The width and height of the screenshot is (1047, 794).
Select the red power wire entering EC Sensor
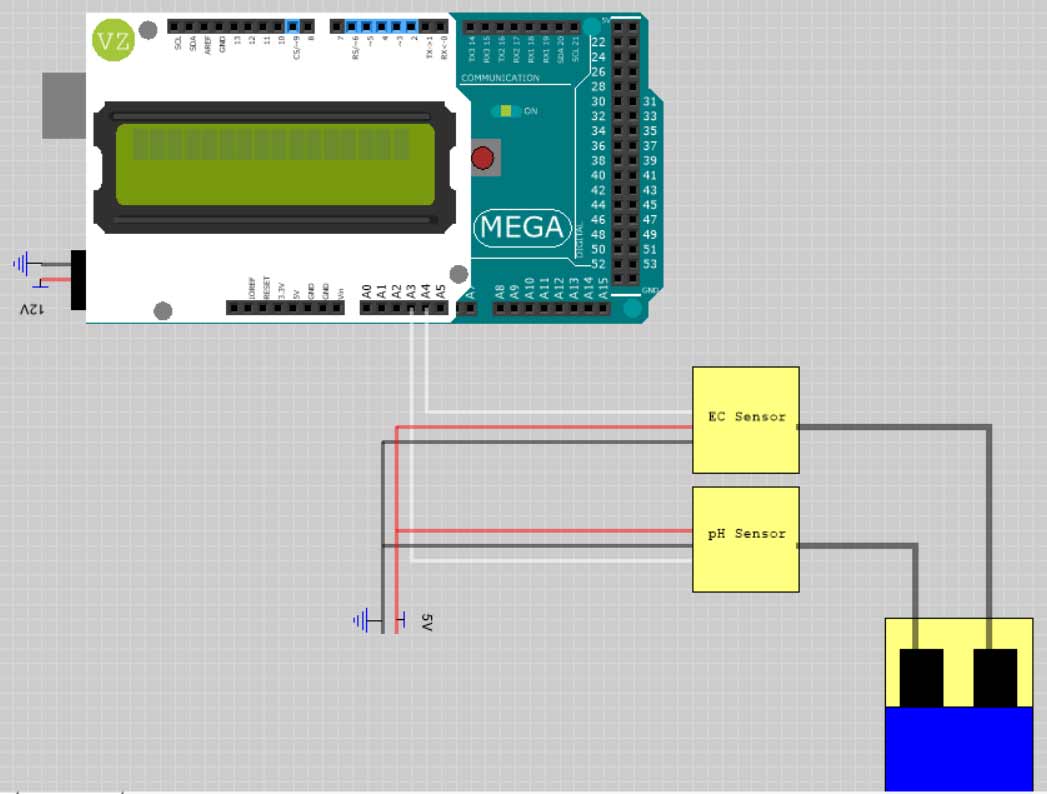(544, 427)
